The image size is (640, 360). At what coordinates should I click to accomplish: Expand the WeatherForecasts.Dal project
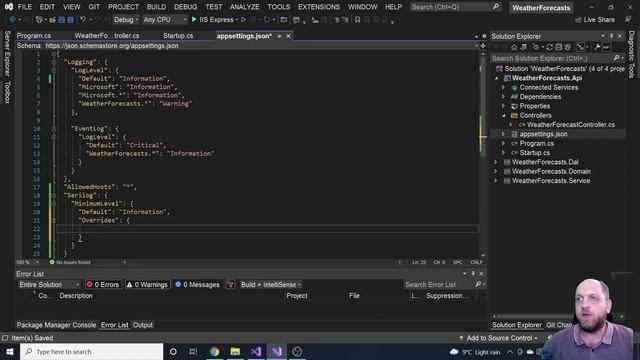pos(496,162)
